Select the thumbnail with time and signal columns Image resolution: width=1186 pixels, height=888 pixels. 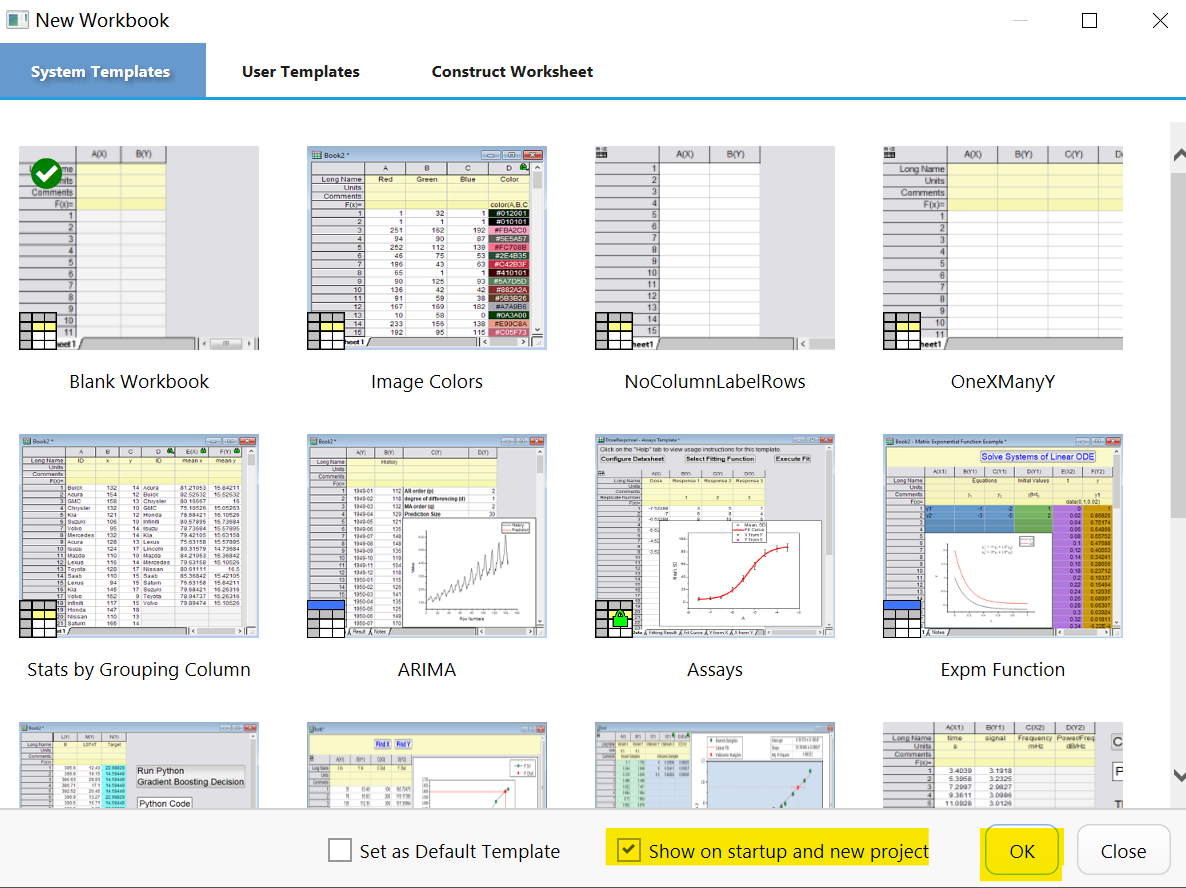click(1002, 765)
